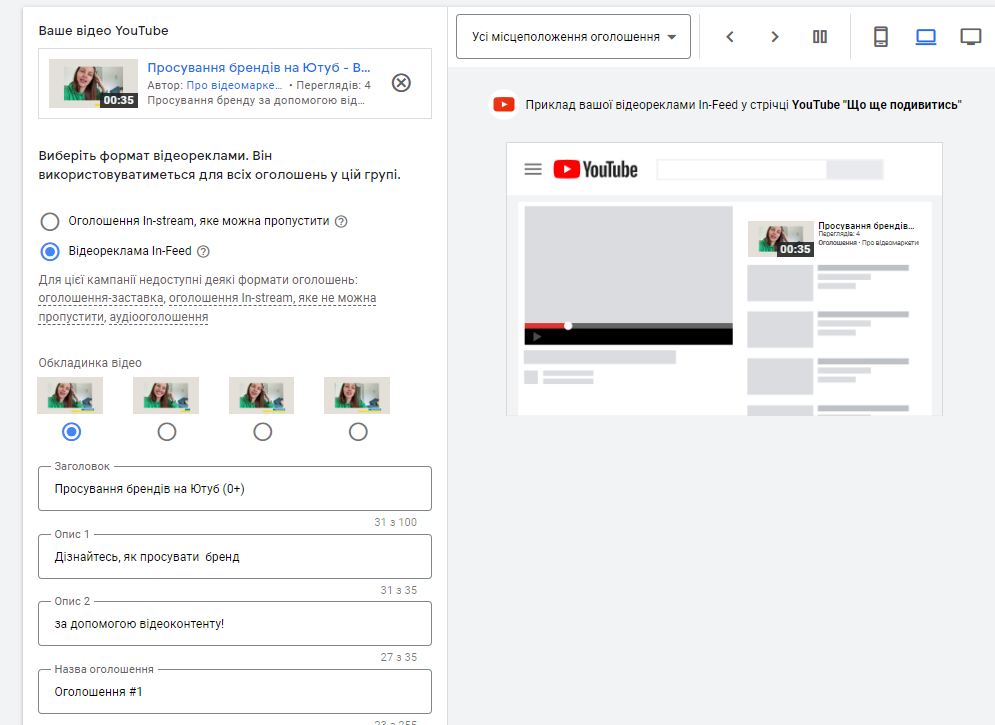The width and height of the screenshot is (995, 725).
Task: Select the skippable In-stream ad format
Action: pos(50,221)
